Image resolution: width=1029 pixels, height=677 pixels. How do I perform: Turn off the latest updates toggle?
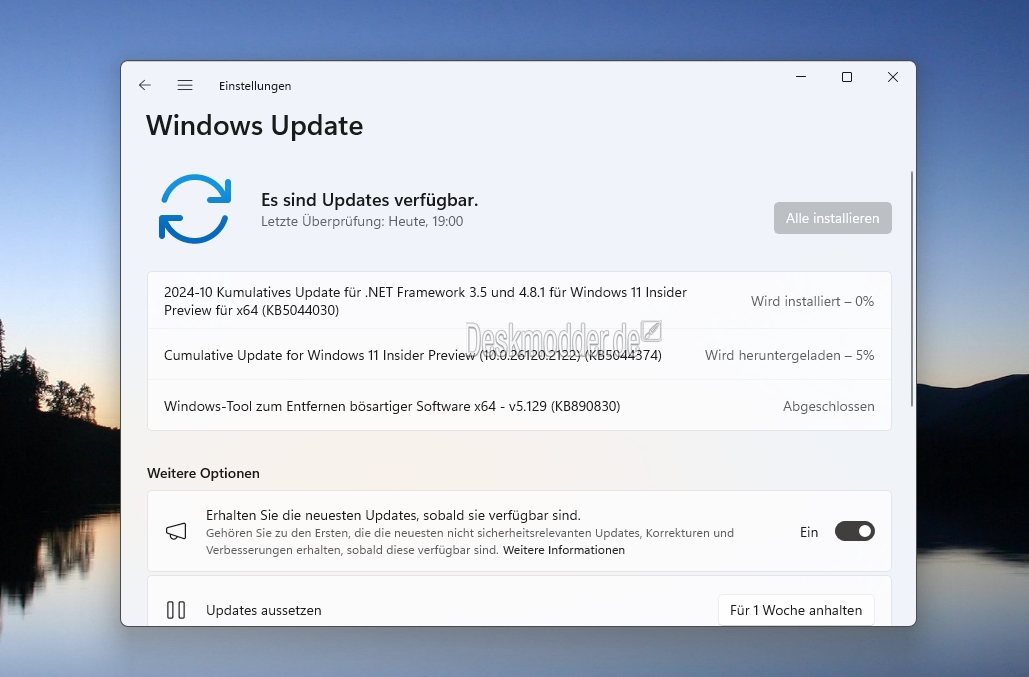point(854,531)
